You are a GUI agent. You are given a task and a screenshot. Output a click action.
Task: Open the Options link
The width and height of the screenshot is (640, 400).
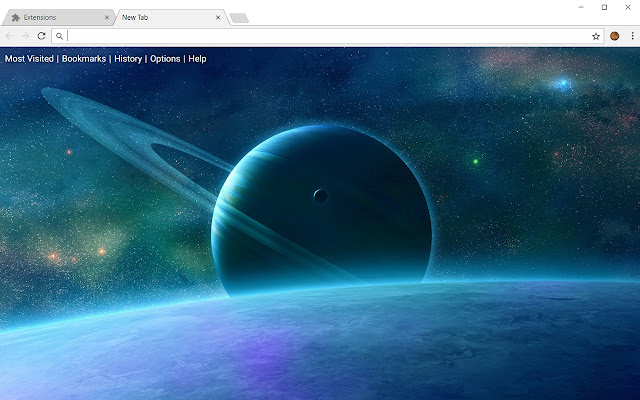coord(165,59)
